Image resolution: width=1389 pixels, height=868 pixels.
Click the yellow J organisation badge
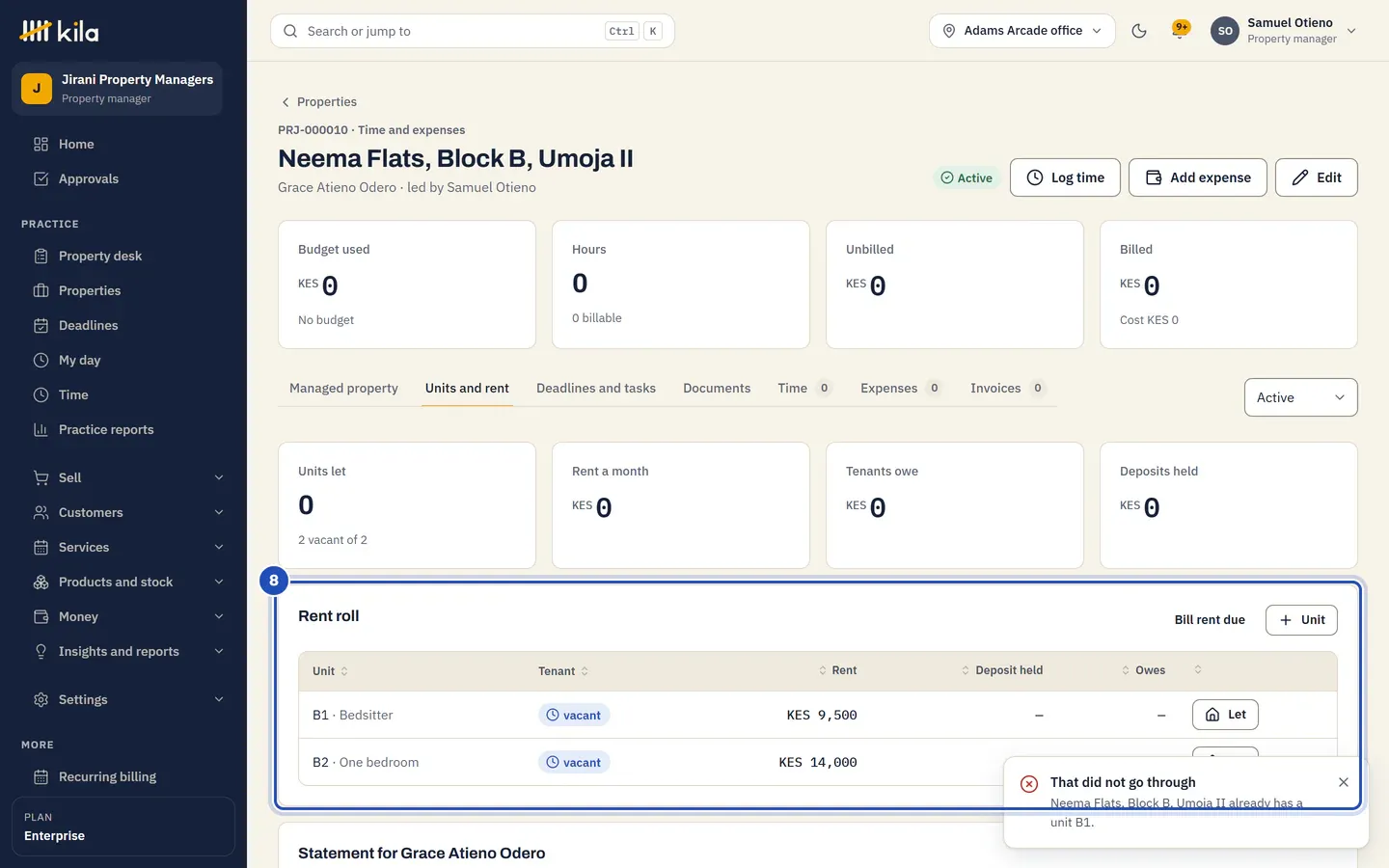(x=37, y=89)
